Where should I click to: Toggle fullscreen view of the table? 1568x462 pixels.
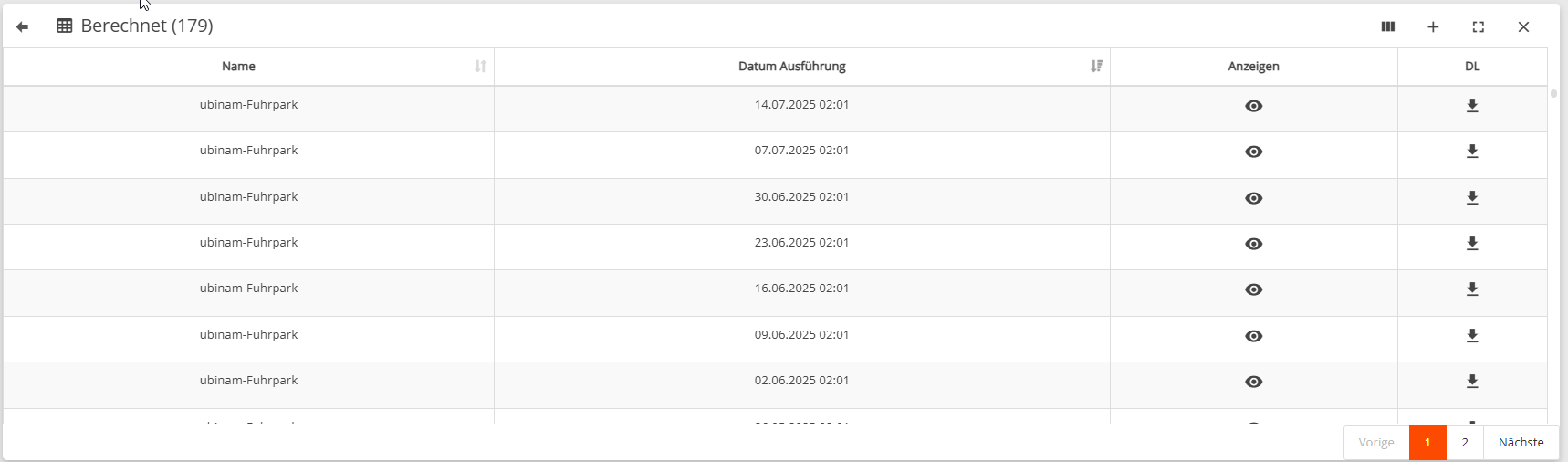1479,27
